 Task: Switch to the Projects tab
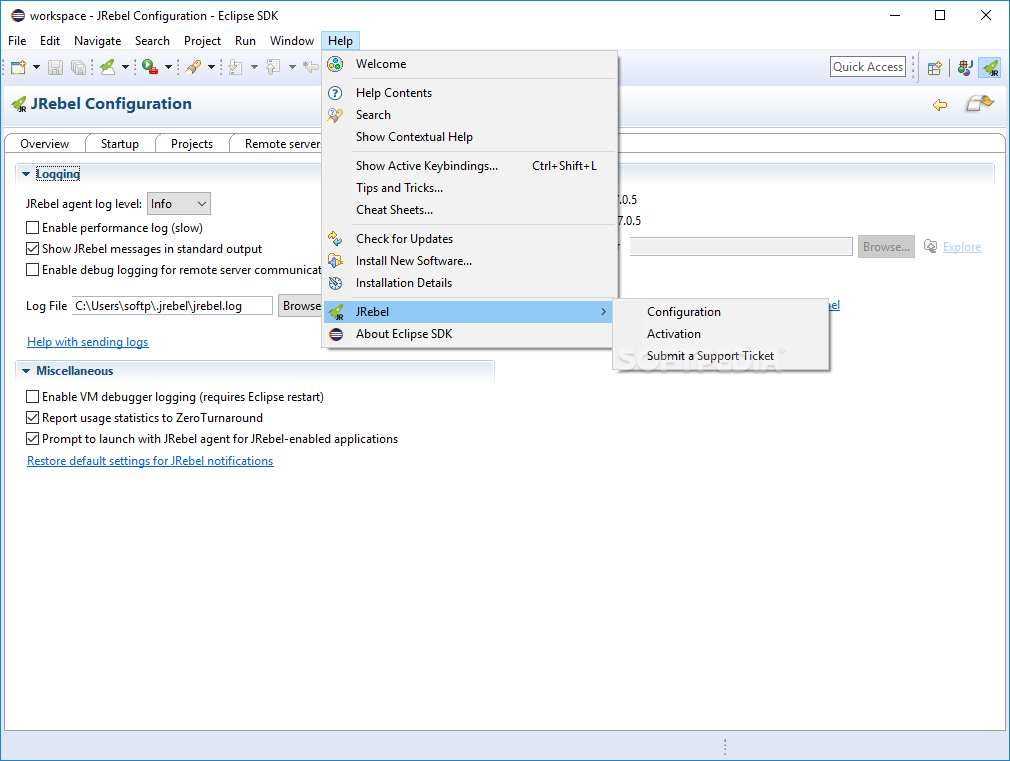click(x=192, y=144)
